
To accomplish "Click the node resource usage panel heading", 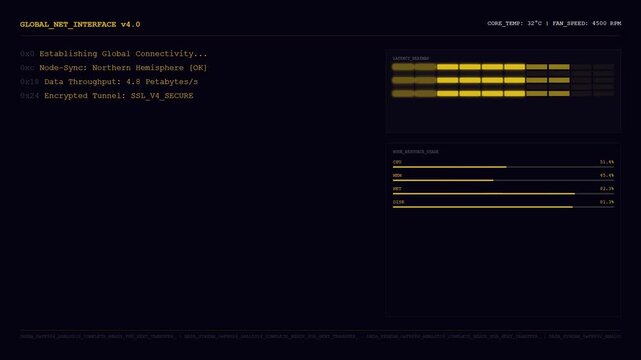I will click(x=416, y=152).
